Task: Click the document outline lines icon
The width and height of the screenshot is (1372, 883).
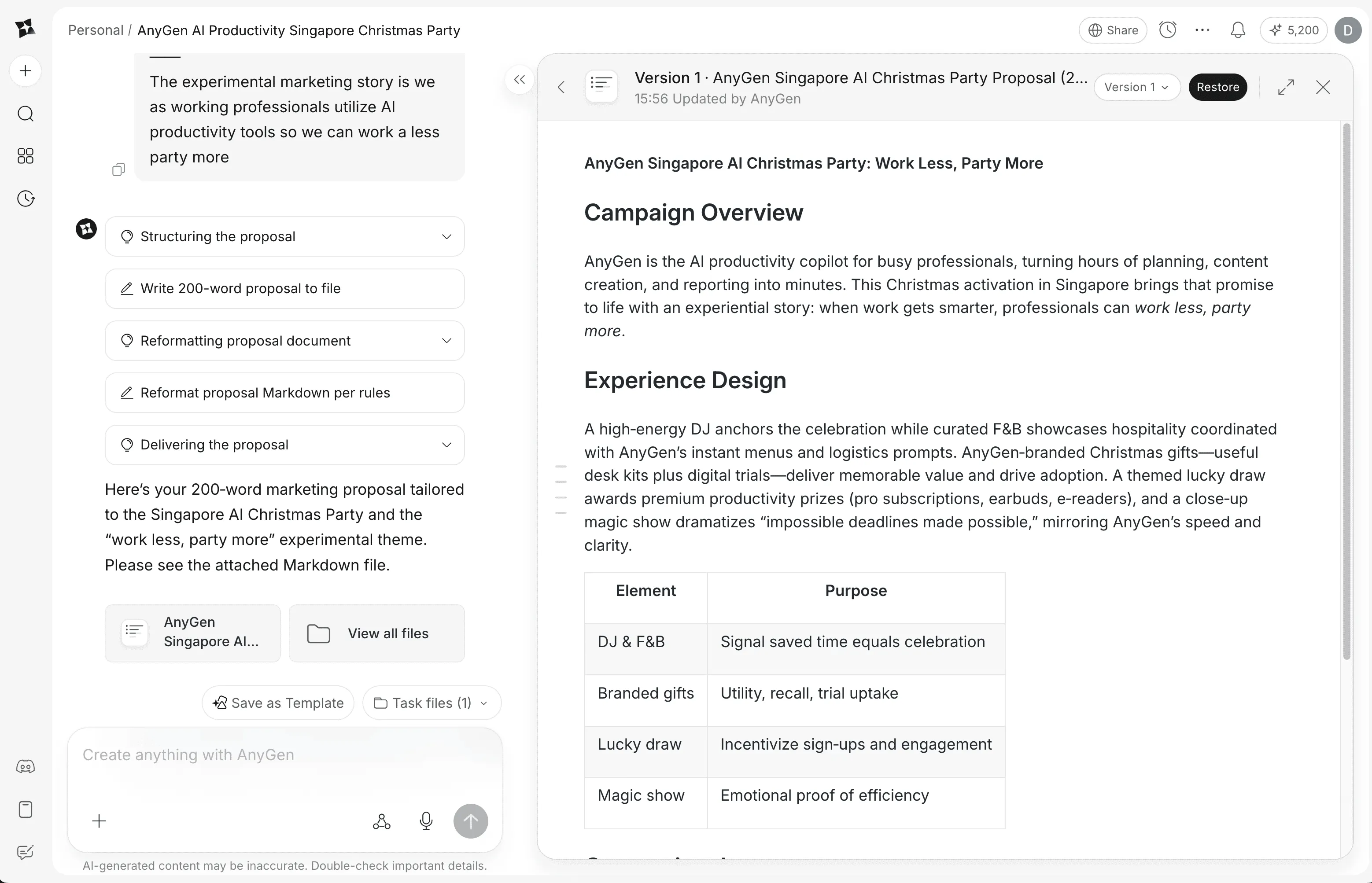Action: click(561, 489)
